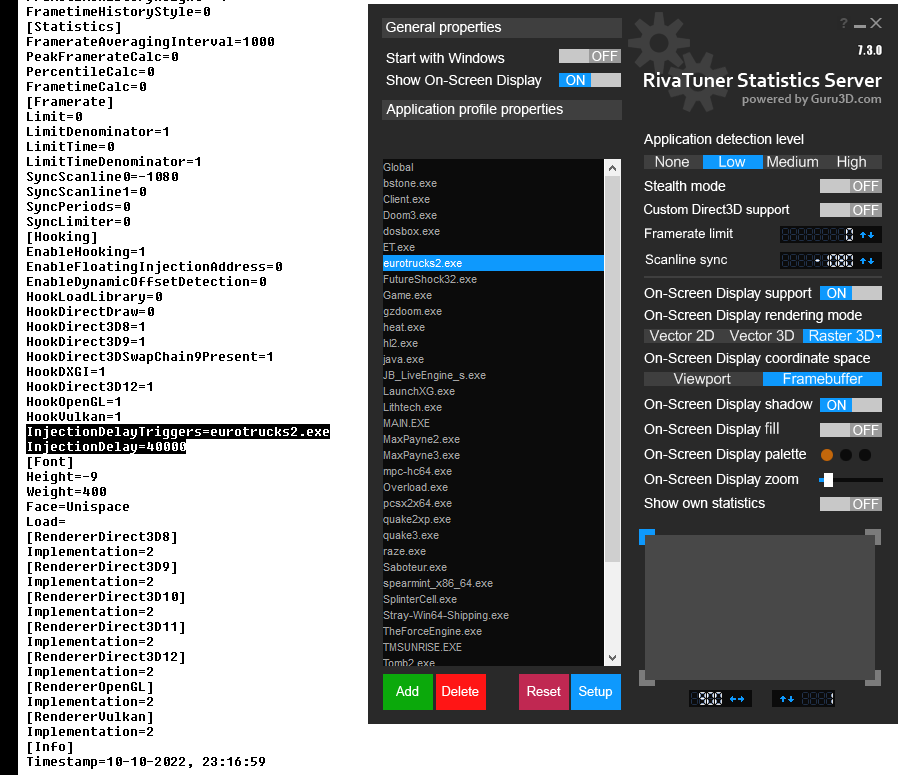Choose Vector 2D rendering mode
This screenshot has width=917, height=775.
click(682, 336)
